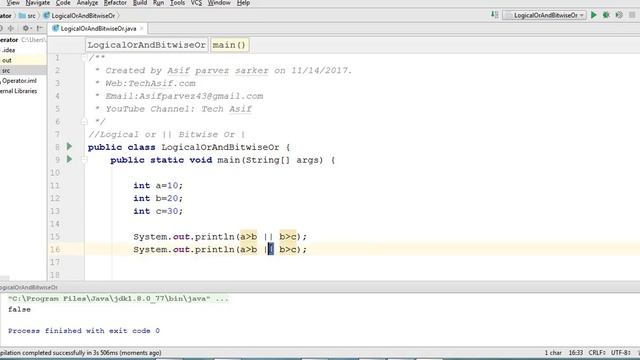Collapse the comment end marker at line 6
This screenshot has height=360, width=640.
84,122
